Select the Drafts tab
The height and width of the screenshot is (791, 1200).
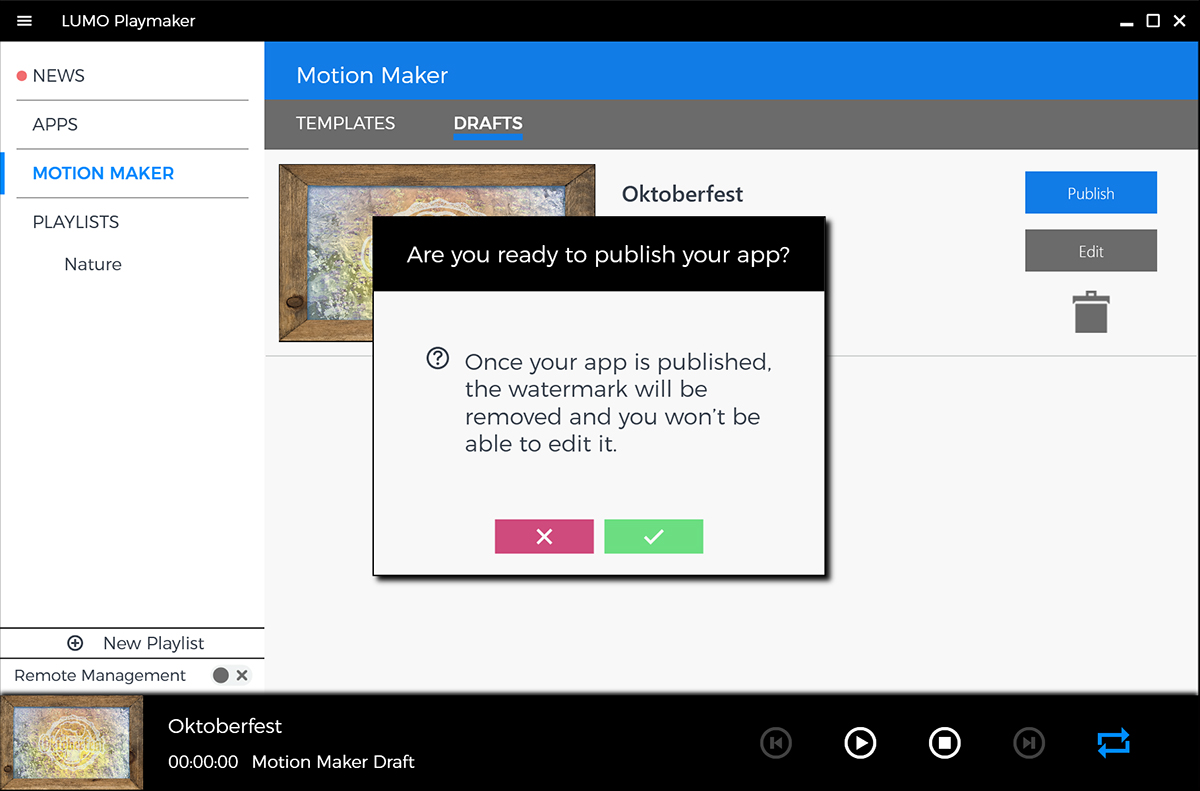(488, 123)
